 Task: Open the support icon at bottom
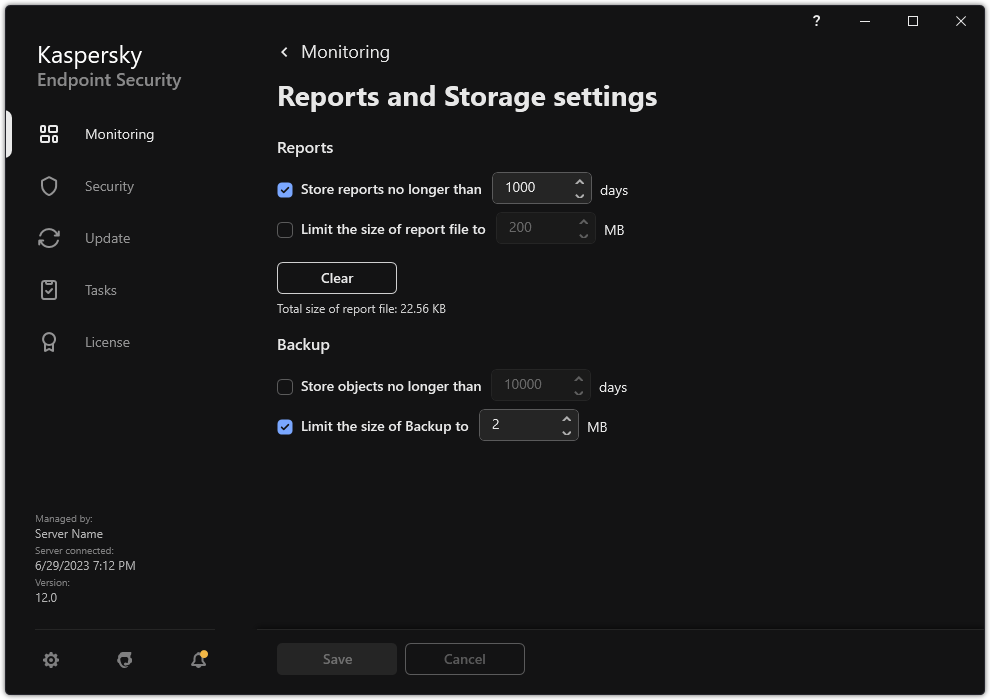click(x=124, y=660)
